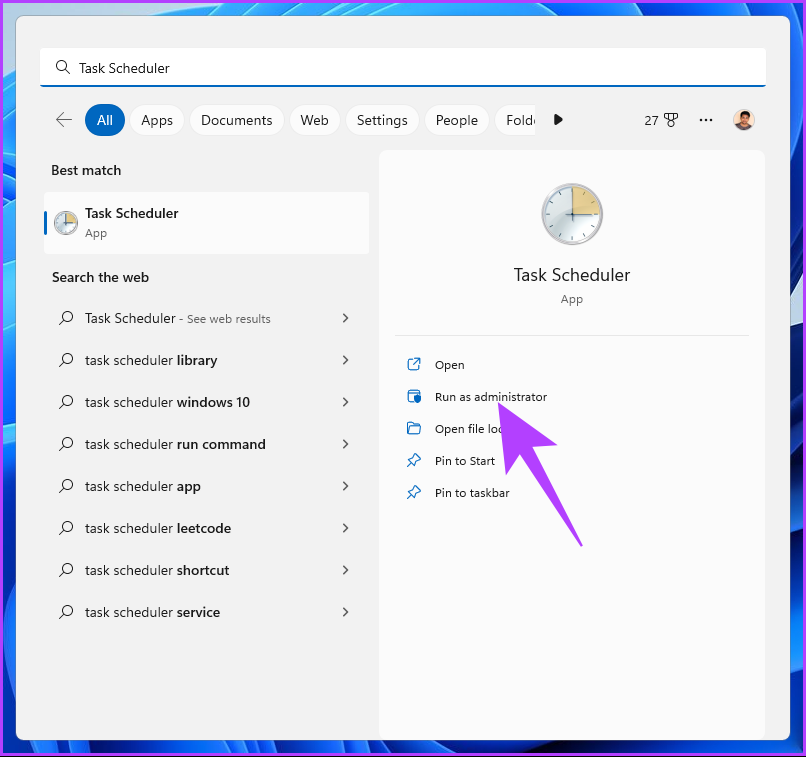
Task: Choose Open in the actions list
Action: (449, 365)
